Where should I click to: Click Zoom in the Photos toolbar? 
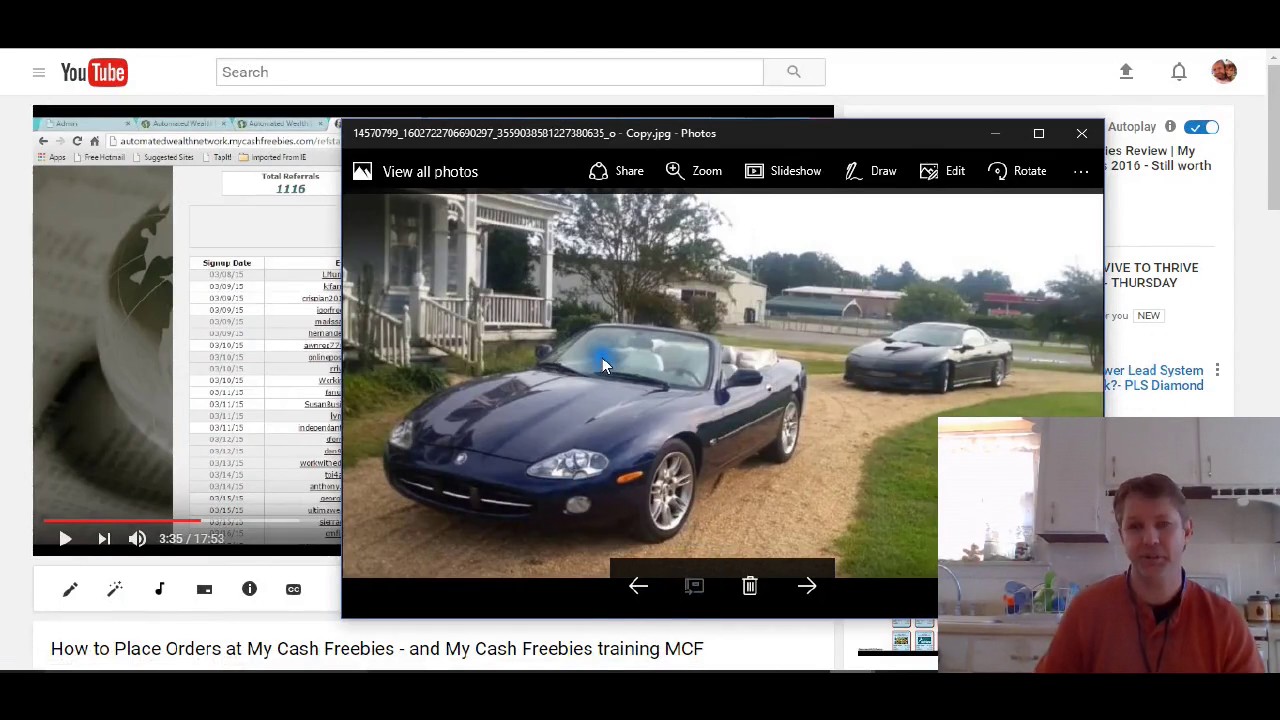coord(693,171)
